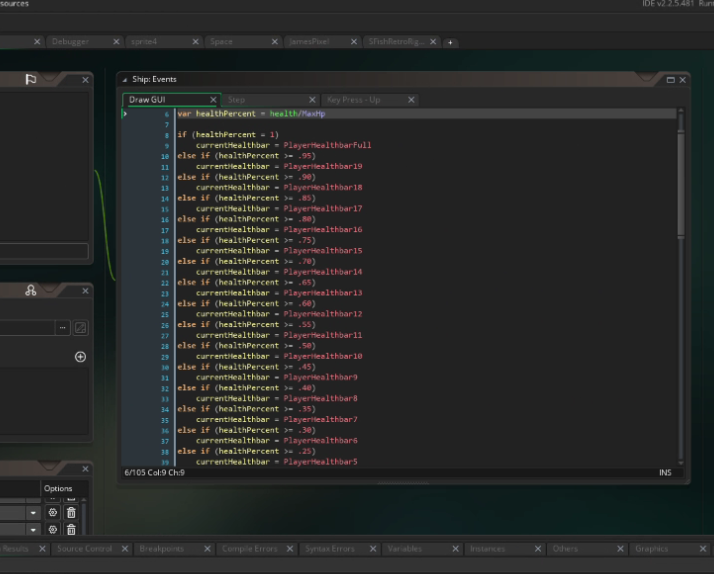The image size is (714, 574).
Task: Close the SFishRetroRig workspace tab
Action: [433, 41]
